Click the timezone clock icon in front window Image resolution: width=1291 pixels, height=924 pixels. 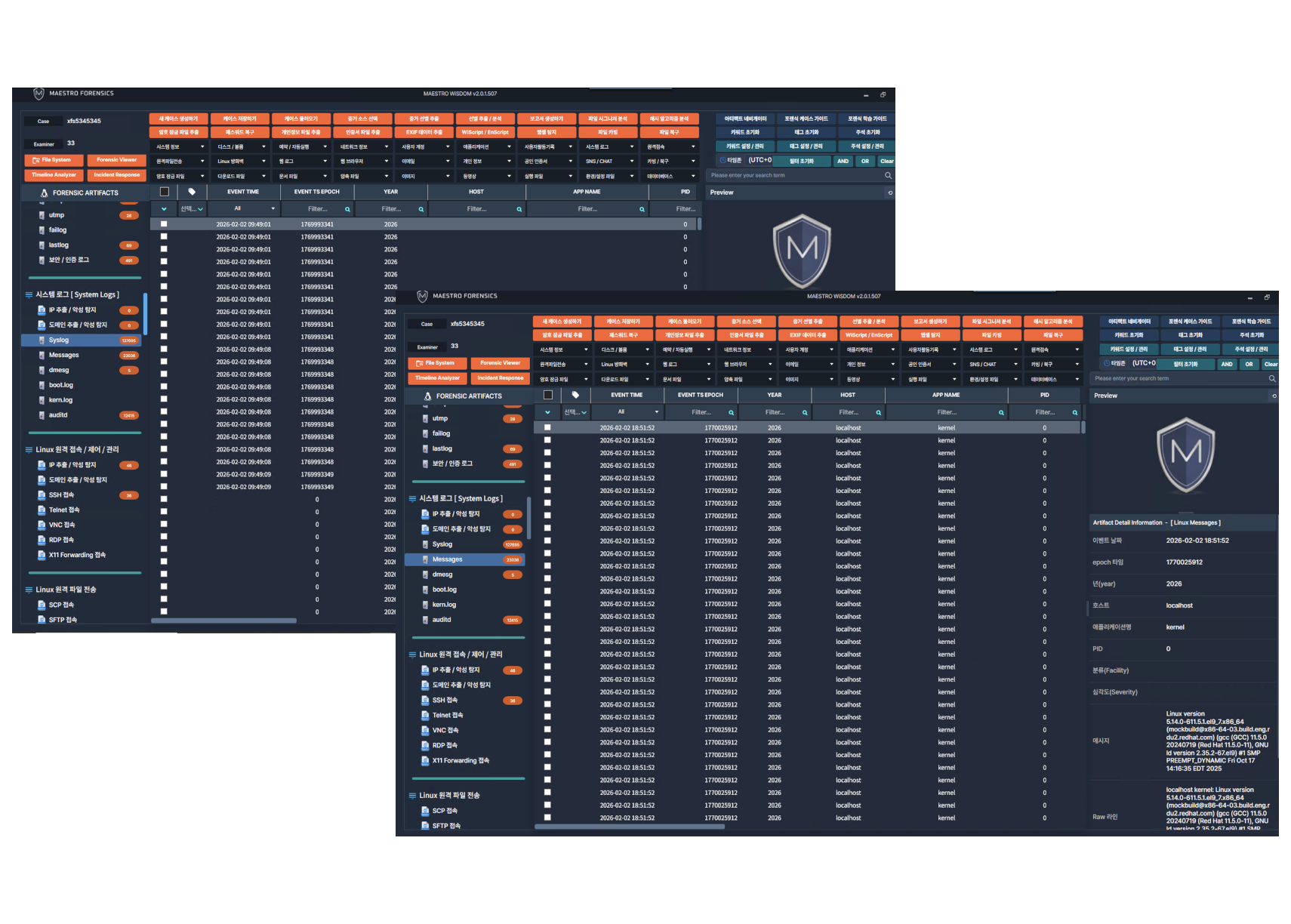click(1106, 363)
